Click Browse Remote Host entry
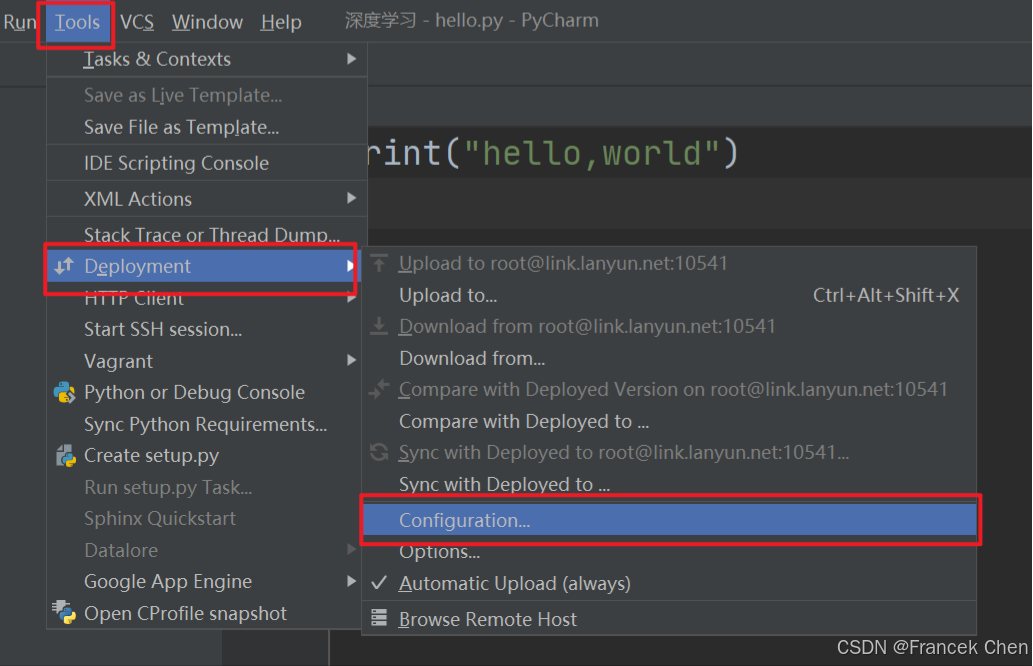The width and height of the screenshot is (1033, 666). click(x=669, y=619)
